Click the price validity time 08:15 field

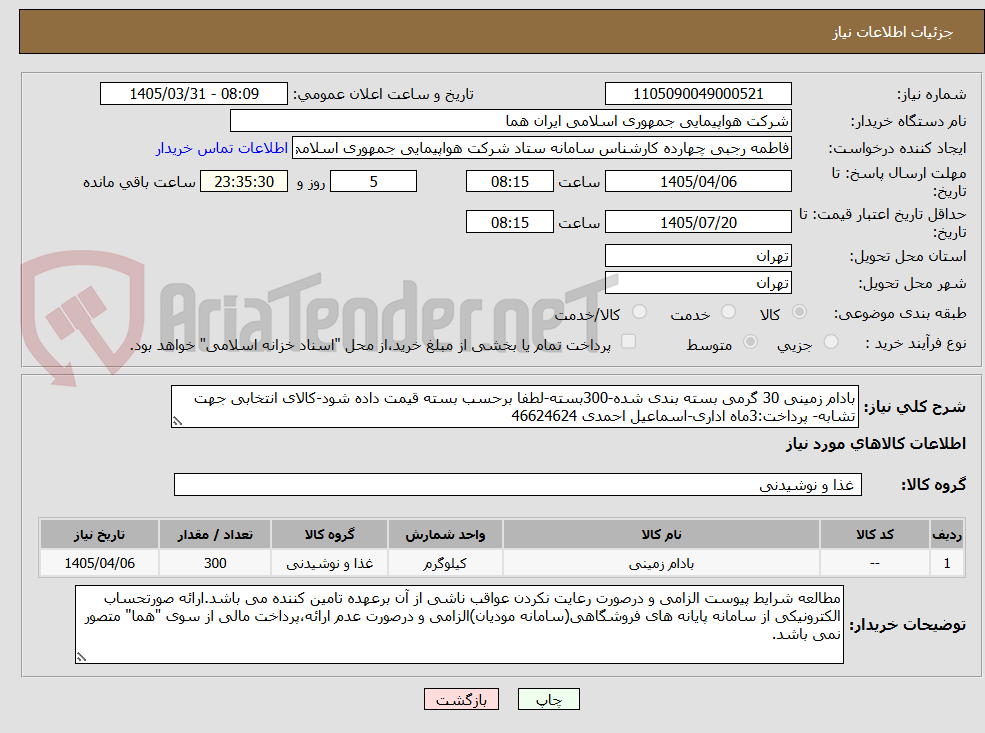coord(509,222)
